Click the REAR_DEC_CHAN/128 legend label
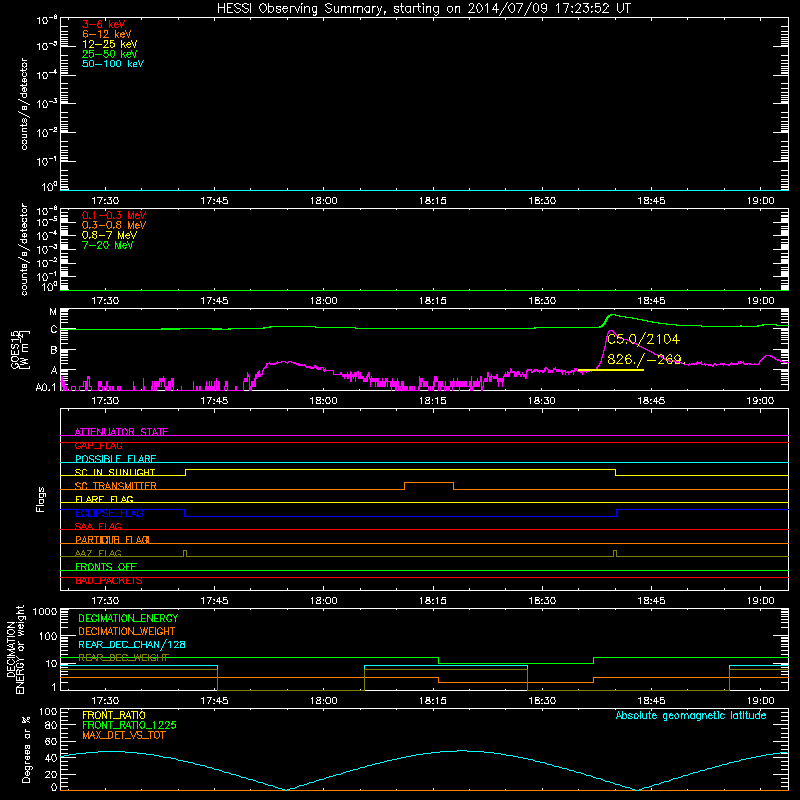The width and height of the screenshot is (800, 800). (132, 644)
